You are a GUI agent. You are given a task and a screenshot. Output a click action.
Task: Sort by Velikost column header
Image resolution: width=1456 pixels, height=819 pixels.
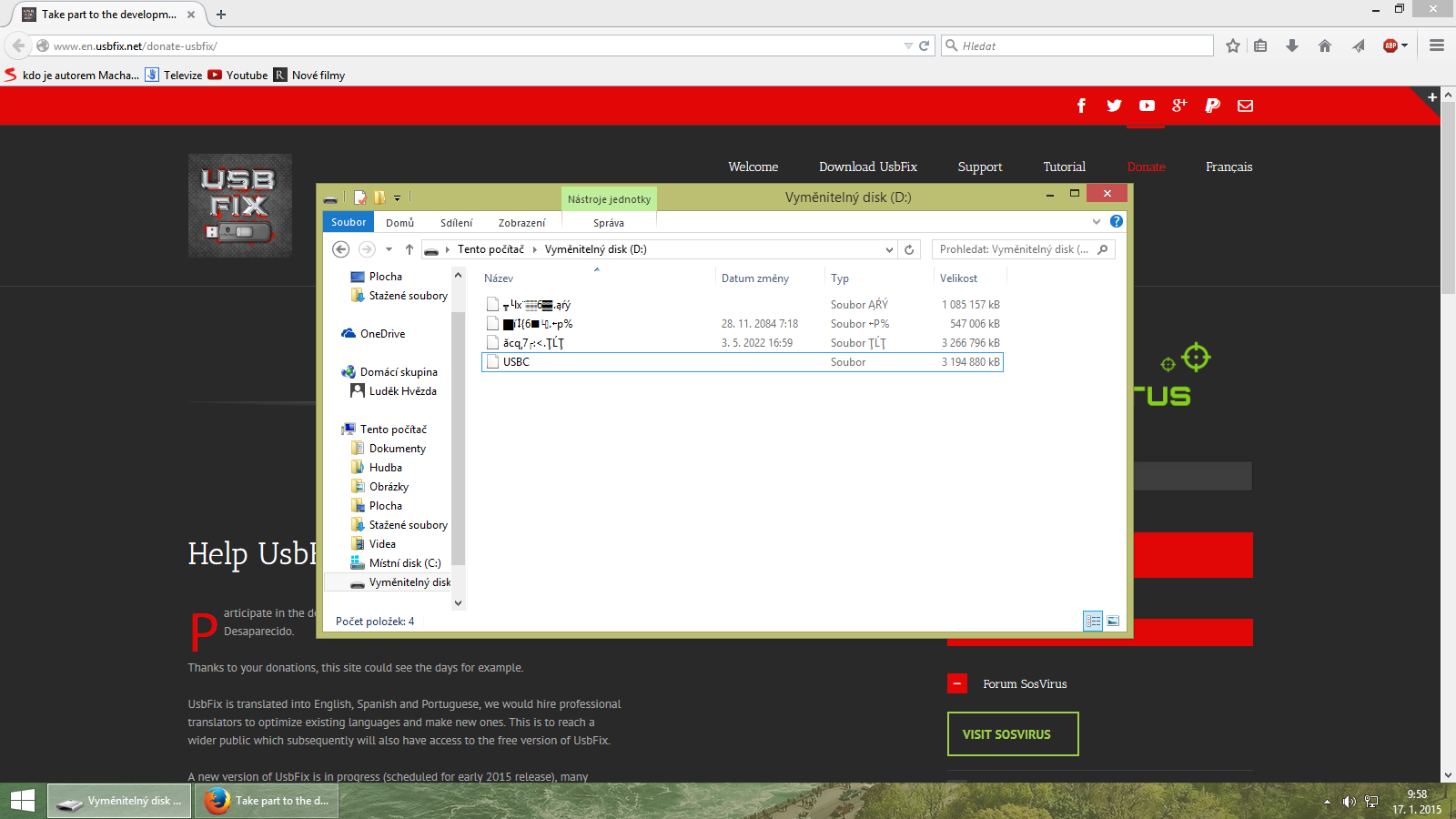coord(958,278)
